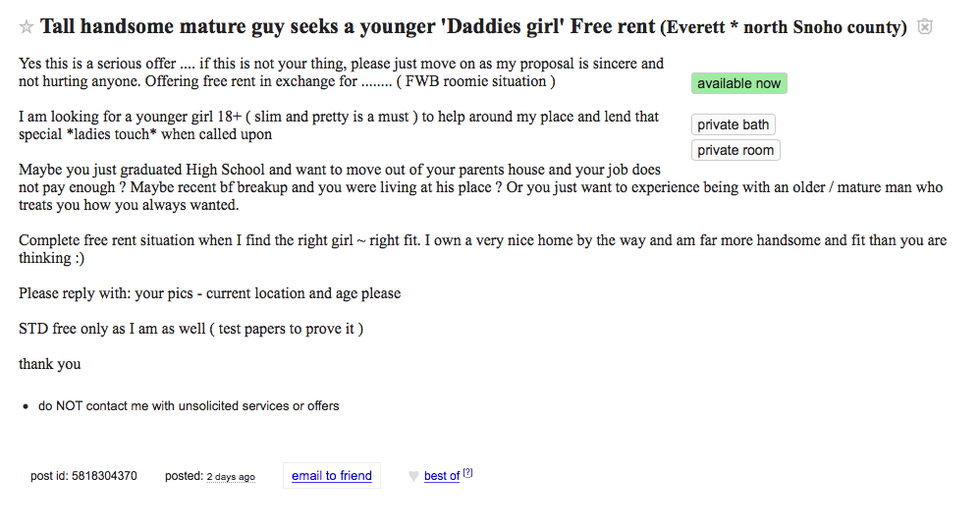Image resolution: width=980 pixels, height=517 pixels.
Task: Click the 'private room' attribute tag
Action: (x=735, y=150)
